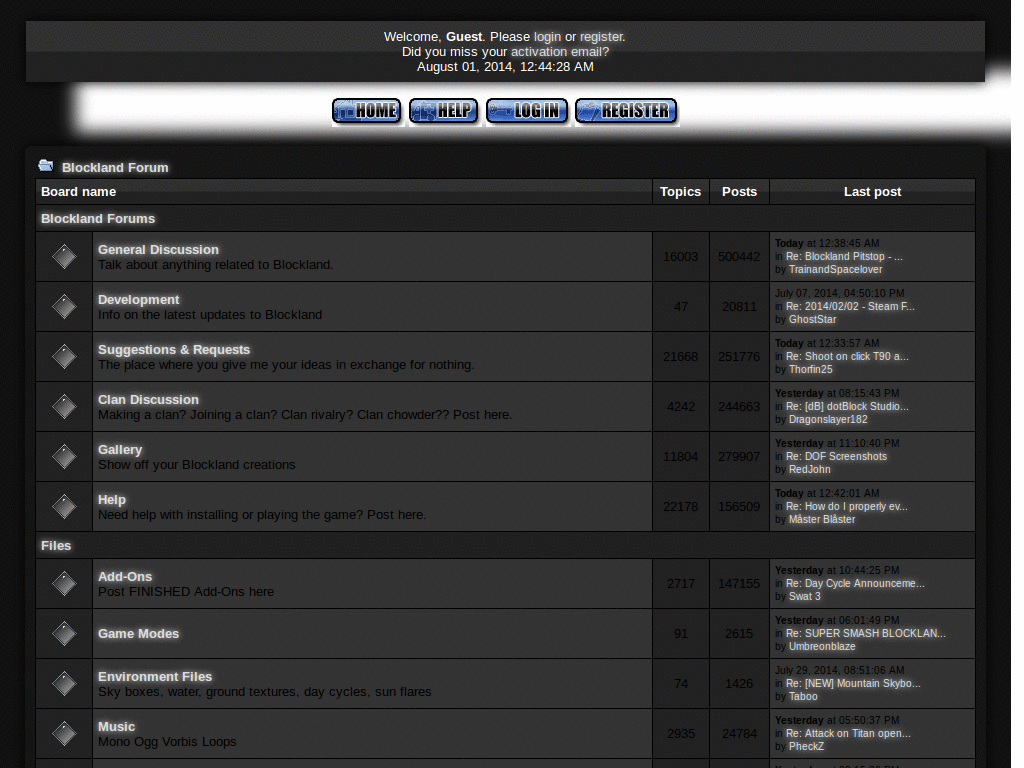This screenshot has width=1024, height=768.
Task: Open last post 'Re: [NEW] Mountain Skybo...'
Action: coord(853,683)
